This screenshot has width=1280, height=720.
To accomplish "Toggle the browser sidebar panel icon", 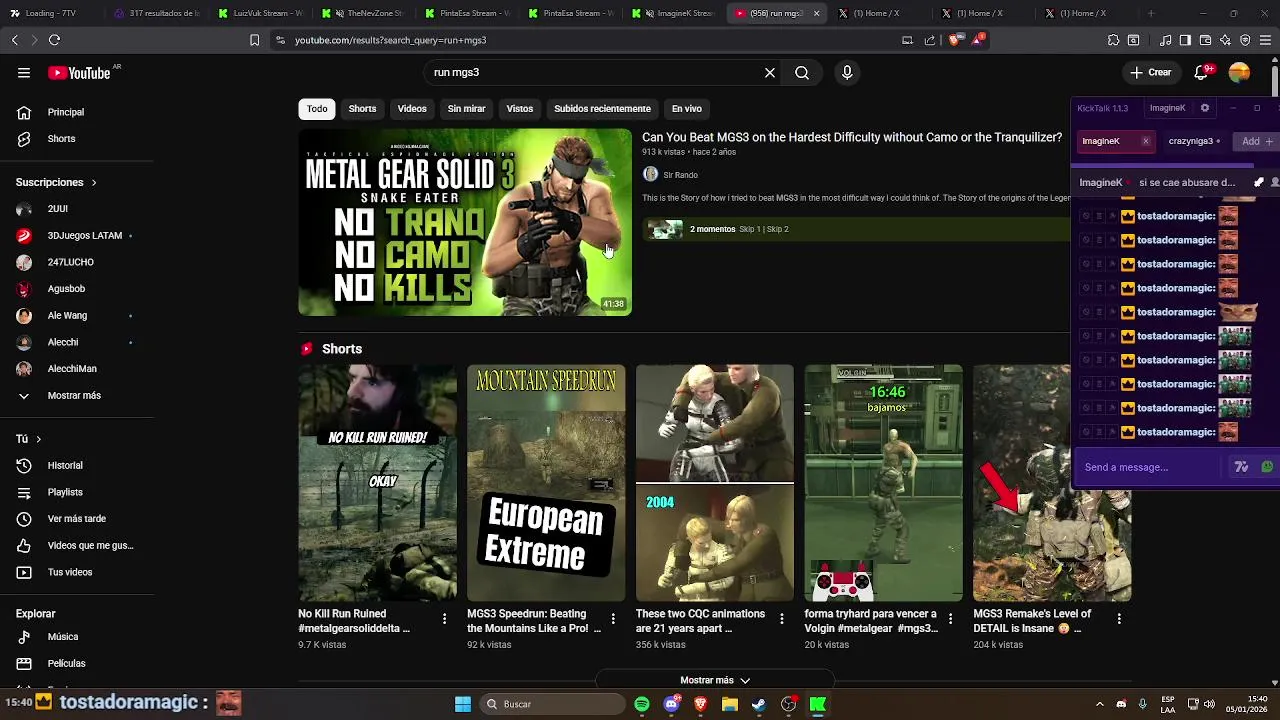I will [1185, 40].
